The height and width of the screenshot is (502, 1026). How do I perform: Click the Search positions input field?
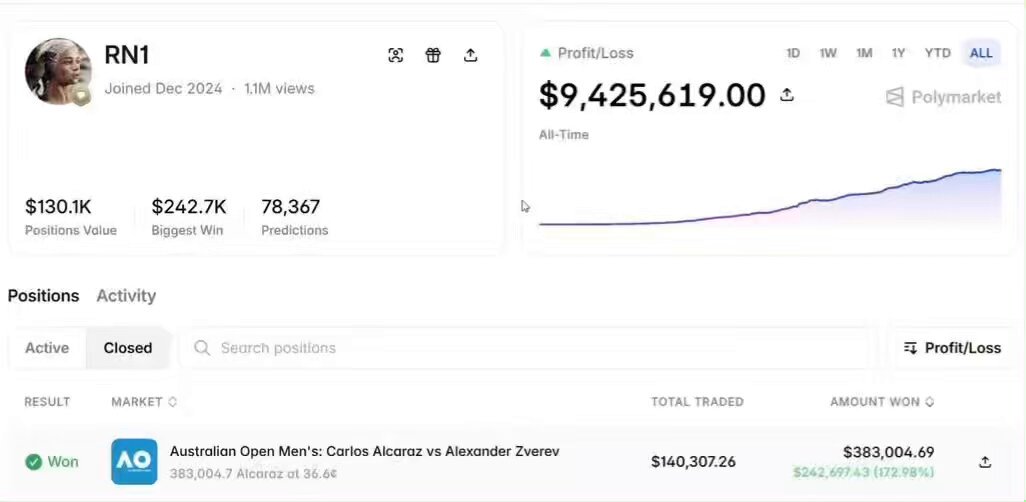(527, 348)
